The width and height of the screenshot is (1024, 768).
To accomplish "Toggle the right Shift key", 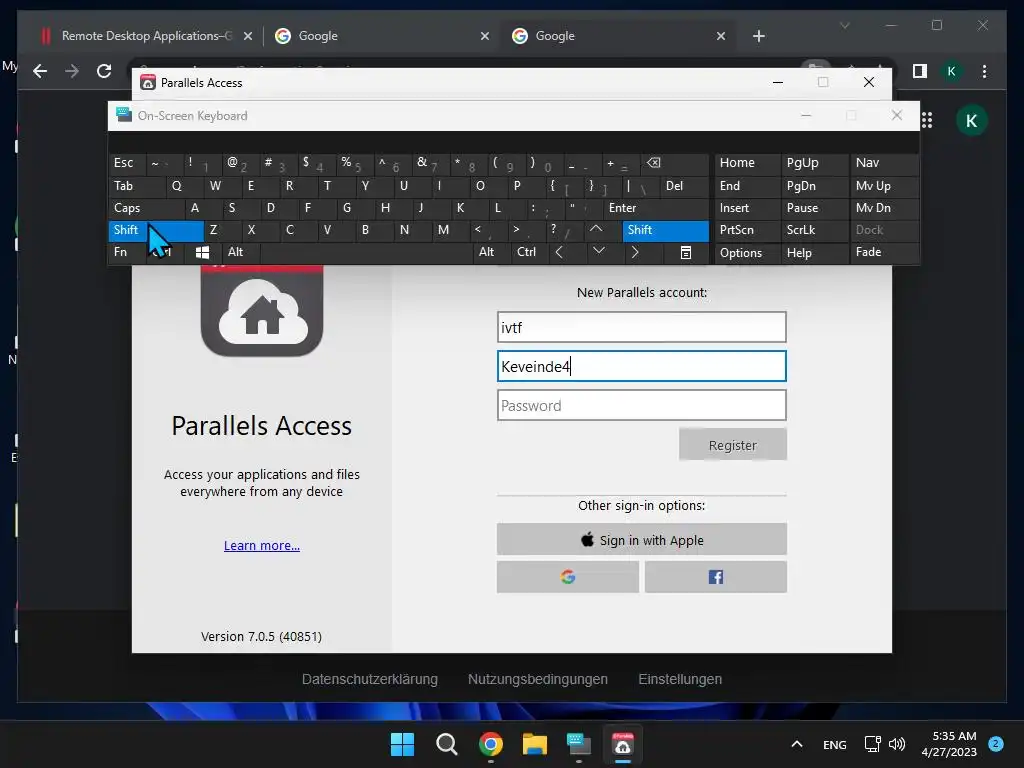I will tap(665, 230).
